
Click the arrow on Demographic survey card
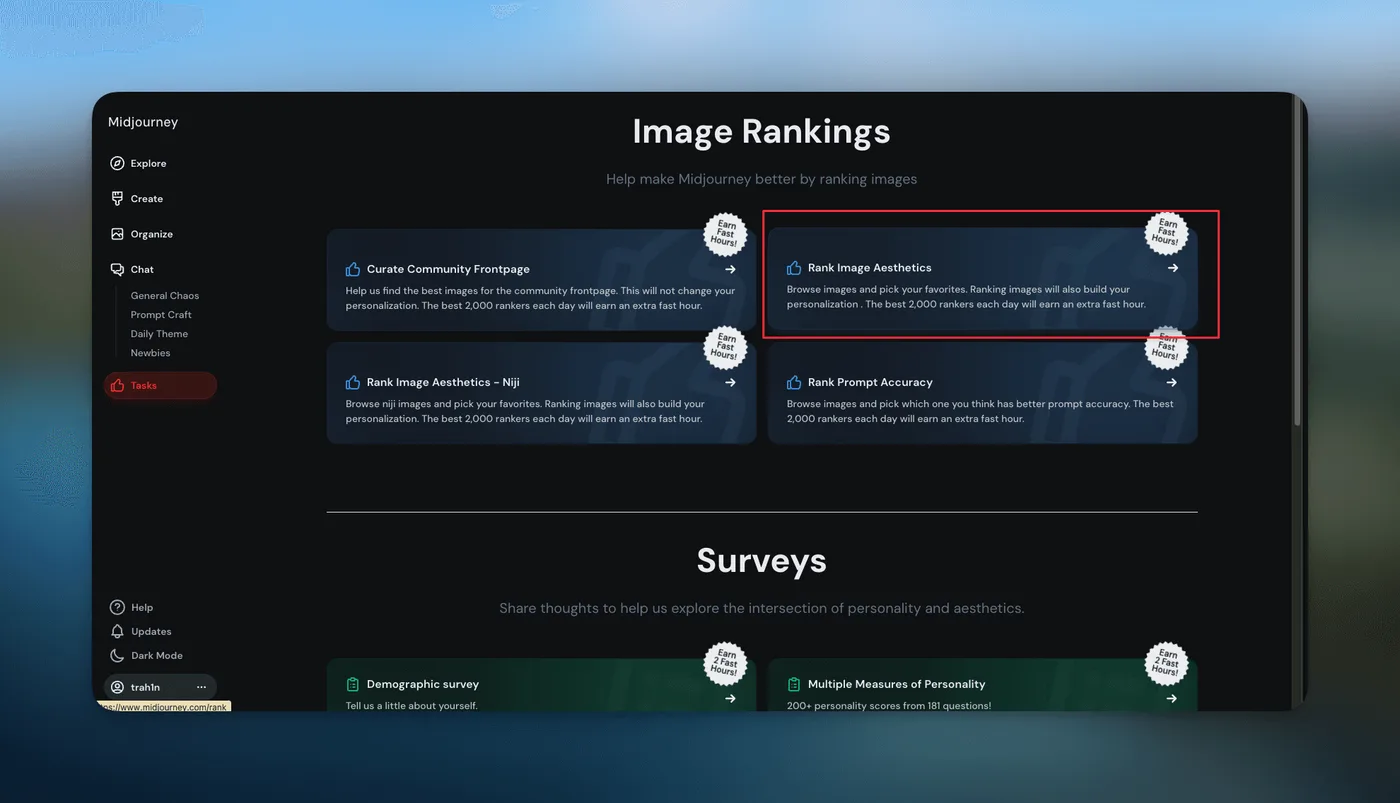click(730, 698)
